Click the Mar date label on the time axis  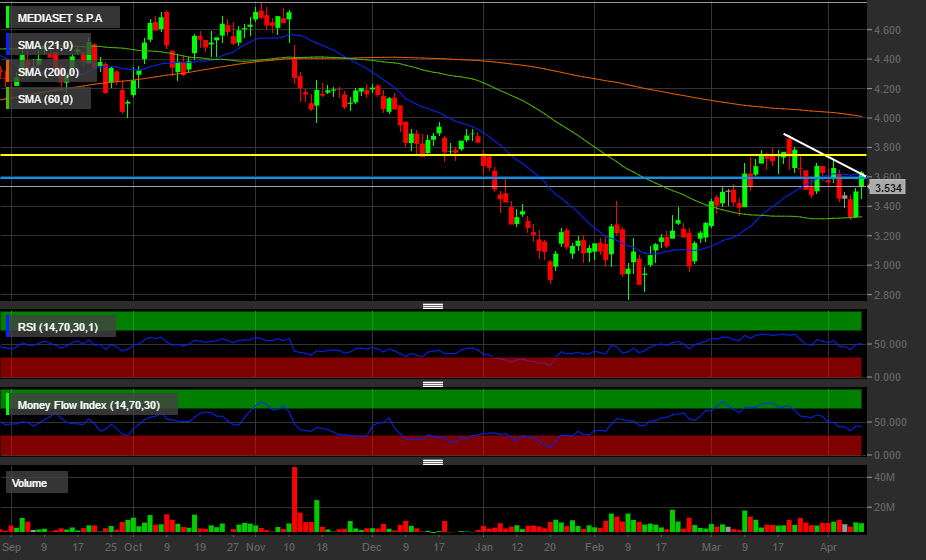(x=711, y=547)
